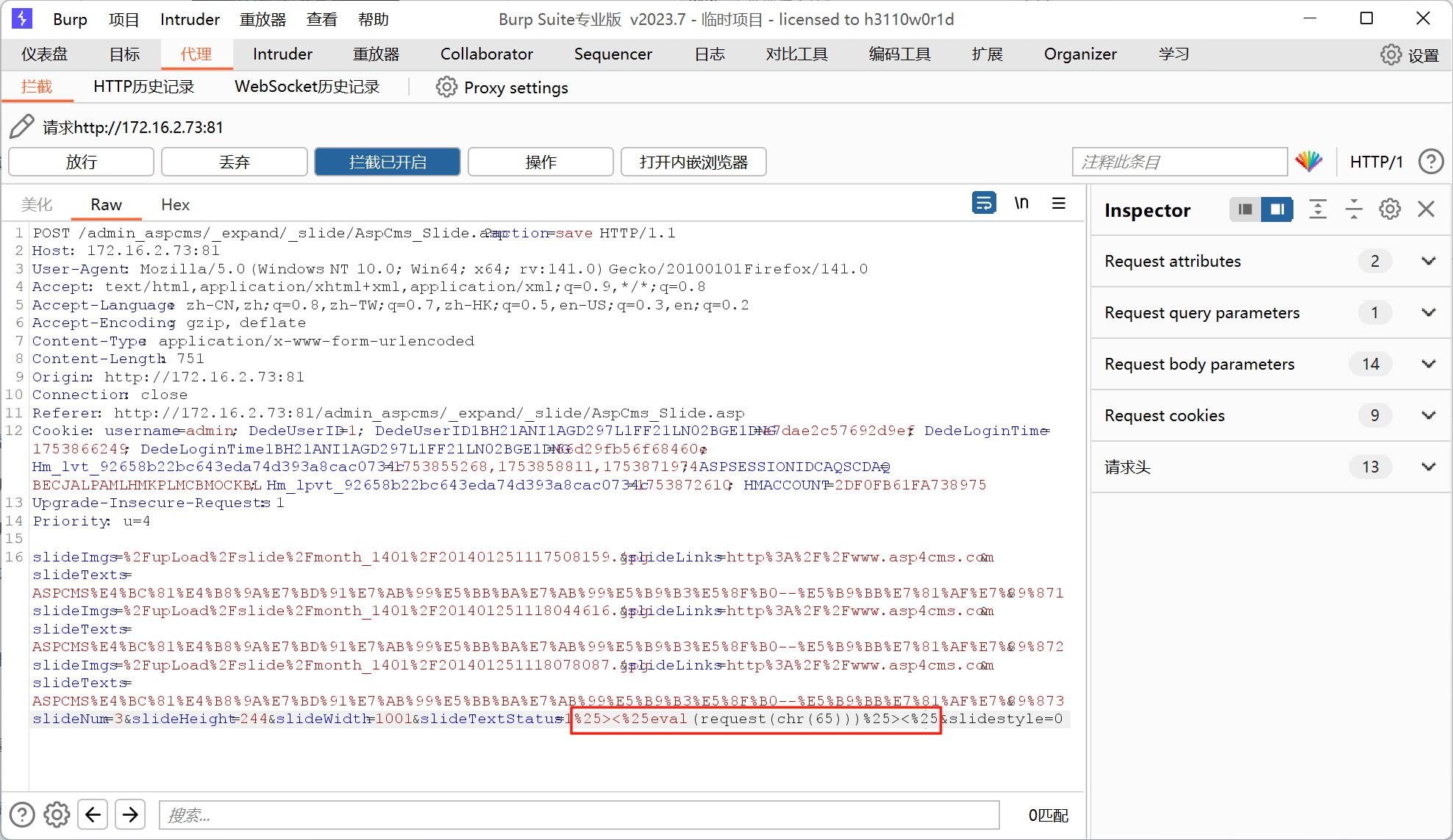
Task: Switch to Intruder tool tab
Action: click(x=282, y=54)
